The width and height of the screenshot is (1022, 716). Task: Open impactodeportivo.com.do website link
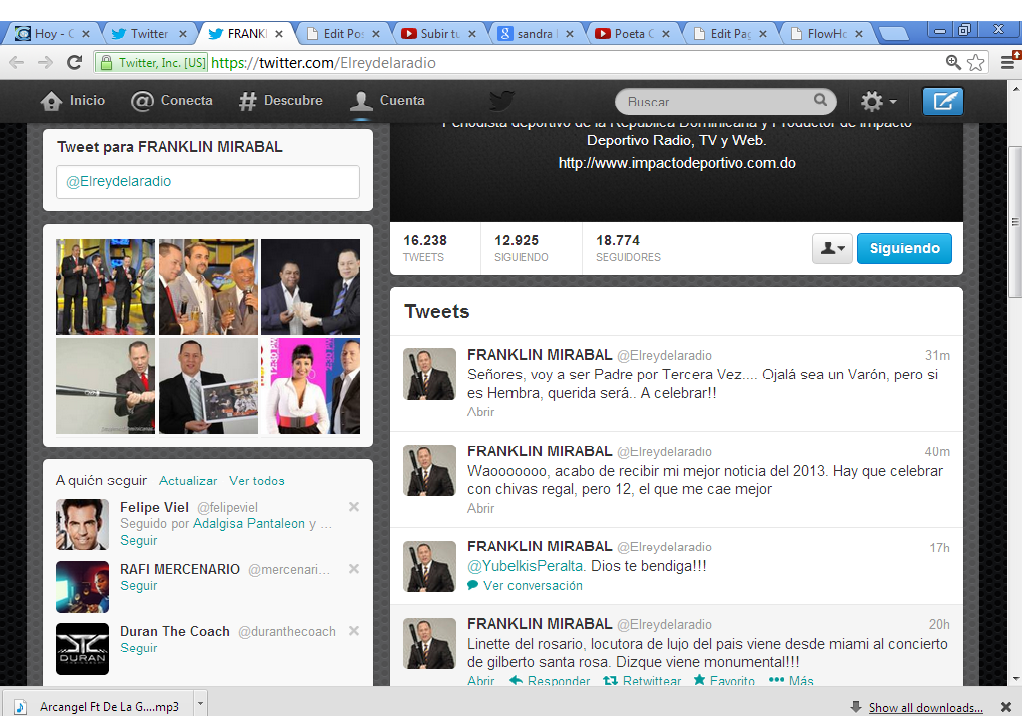(677, 163)
